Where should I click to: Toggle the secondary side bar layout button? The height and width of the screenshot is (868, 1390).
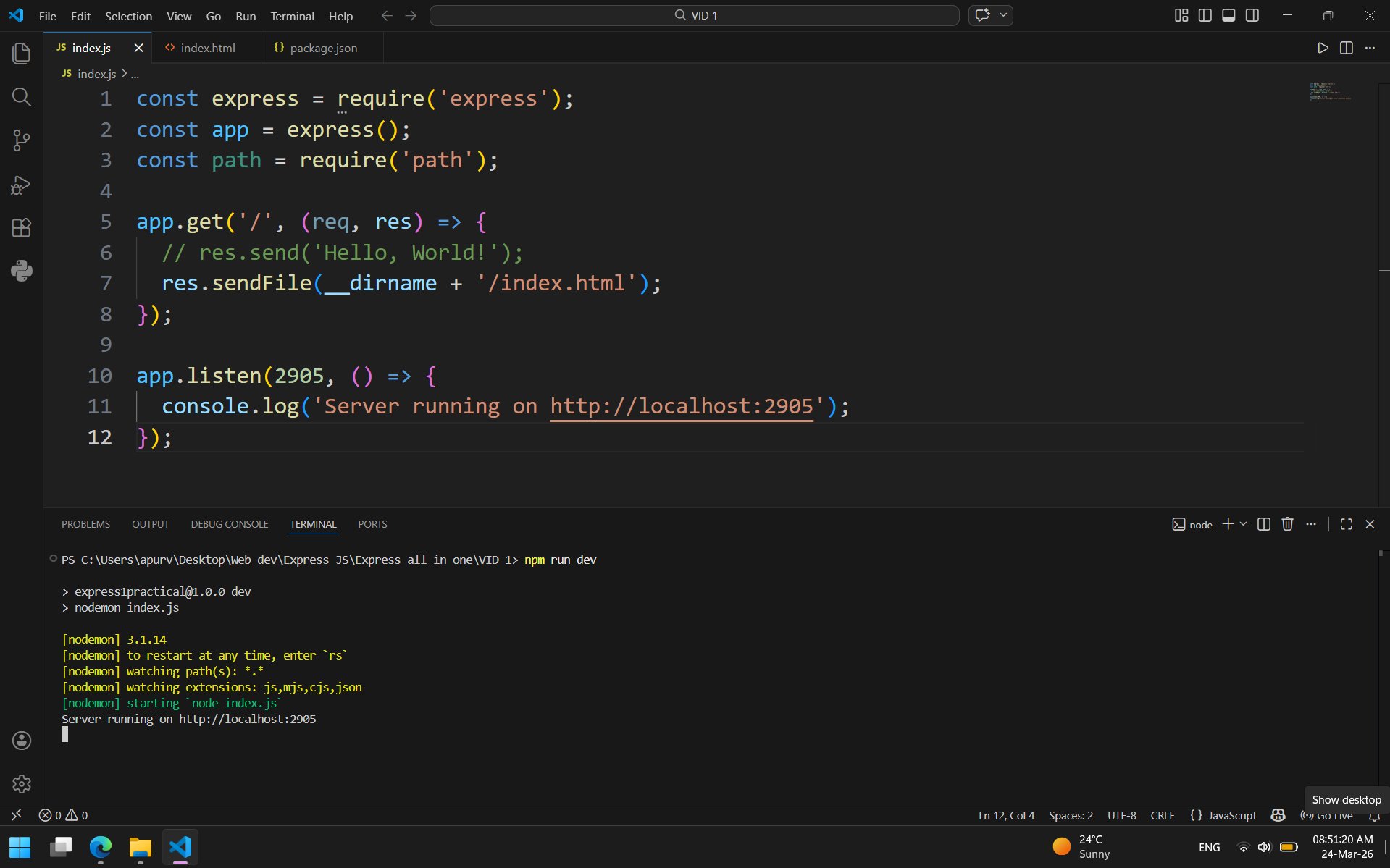1252,15
